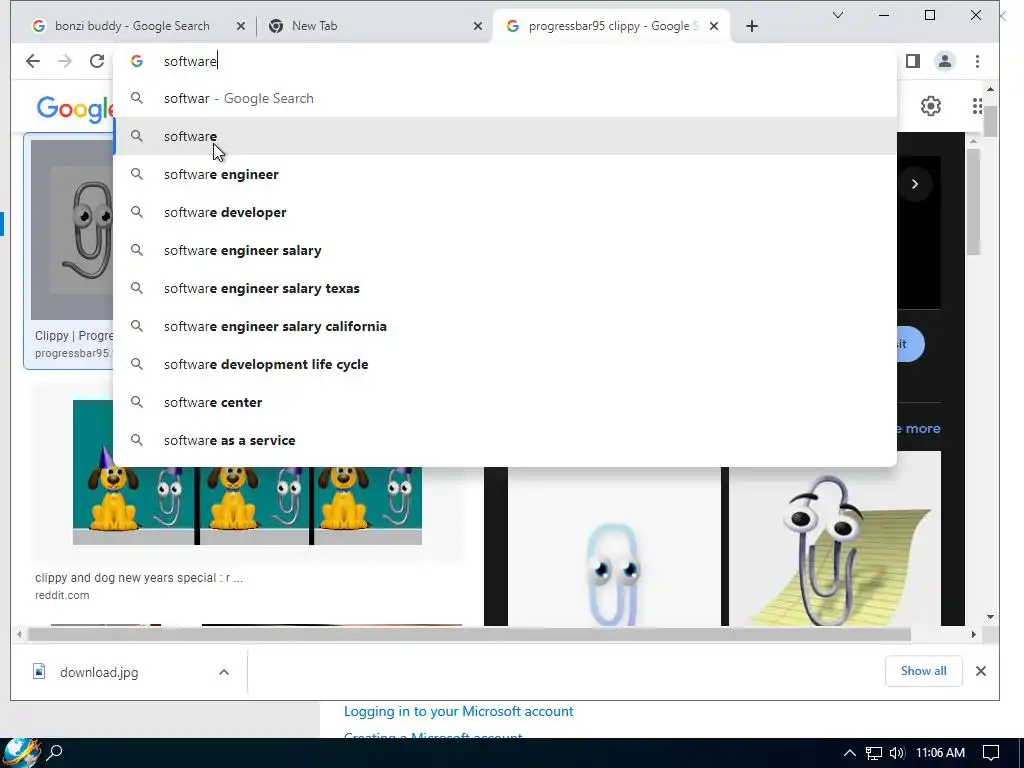Choose 'software engineer' suggestion
Screen dimensions: 1024x768
tap(505, 174)
